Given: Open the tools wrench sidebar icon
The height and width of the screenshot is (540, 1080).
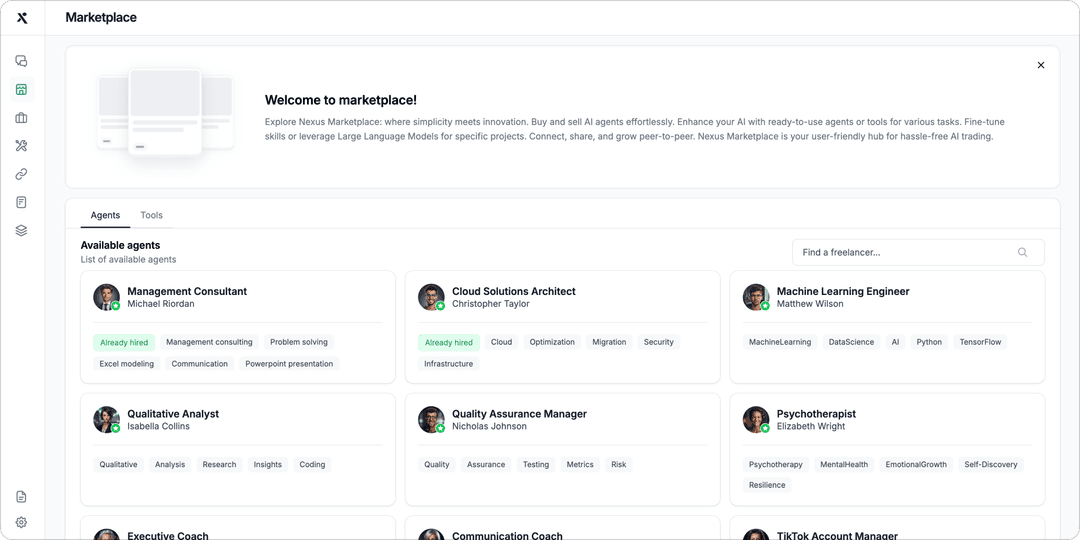Looking at the screenshot, I should [21, 146].
